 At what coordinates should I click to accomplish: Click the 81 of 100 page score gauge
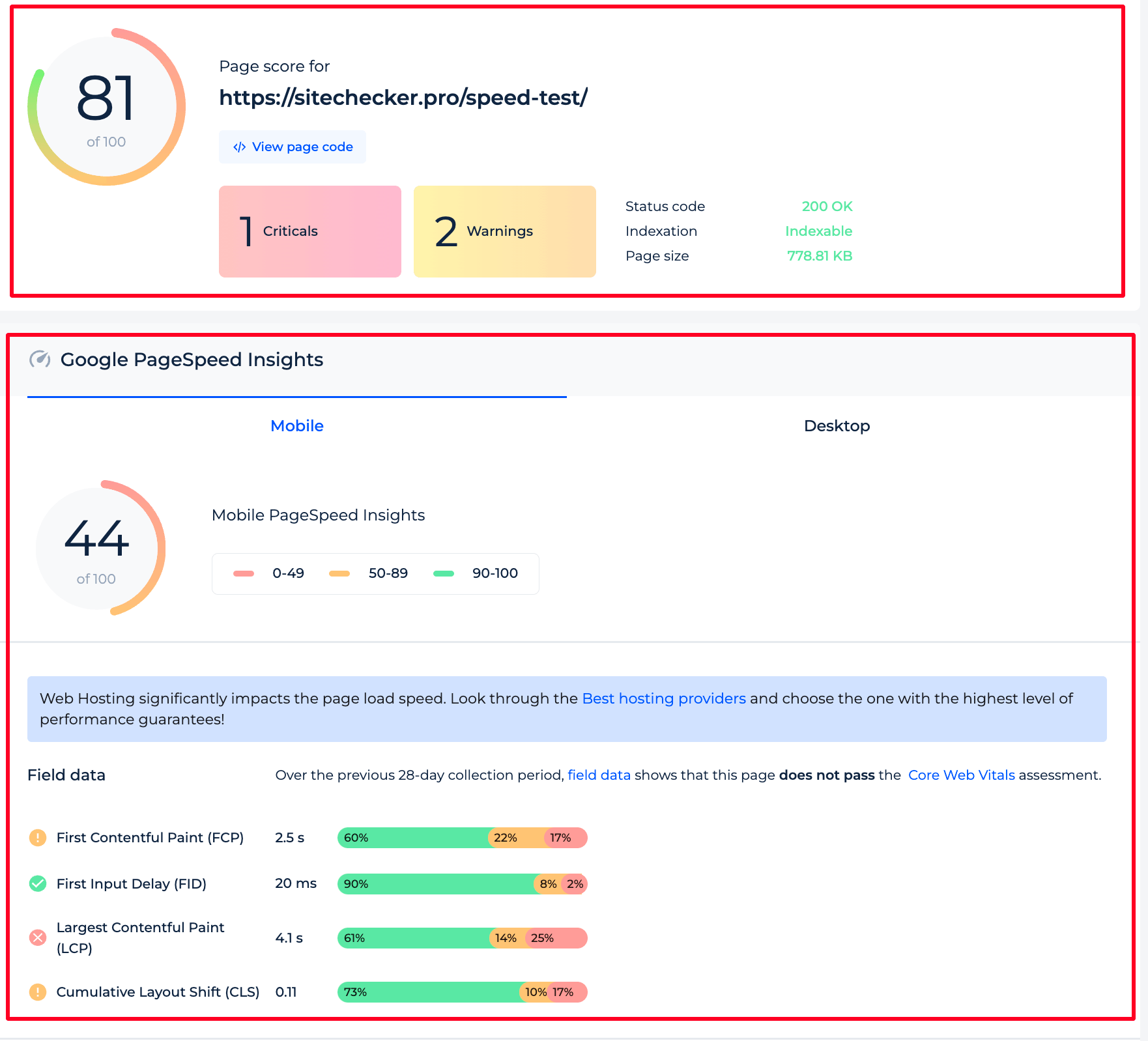106,107
